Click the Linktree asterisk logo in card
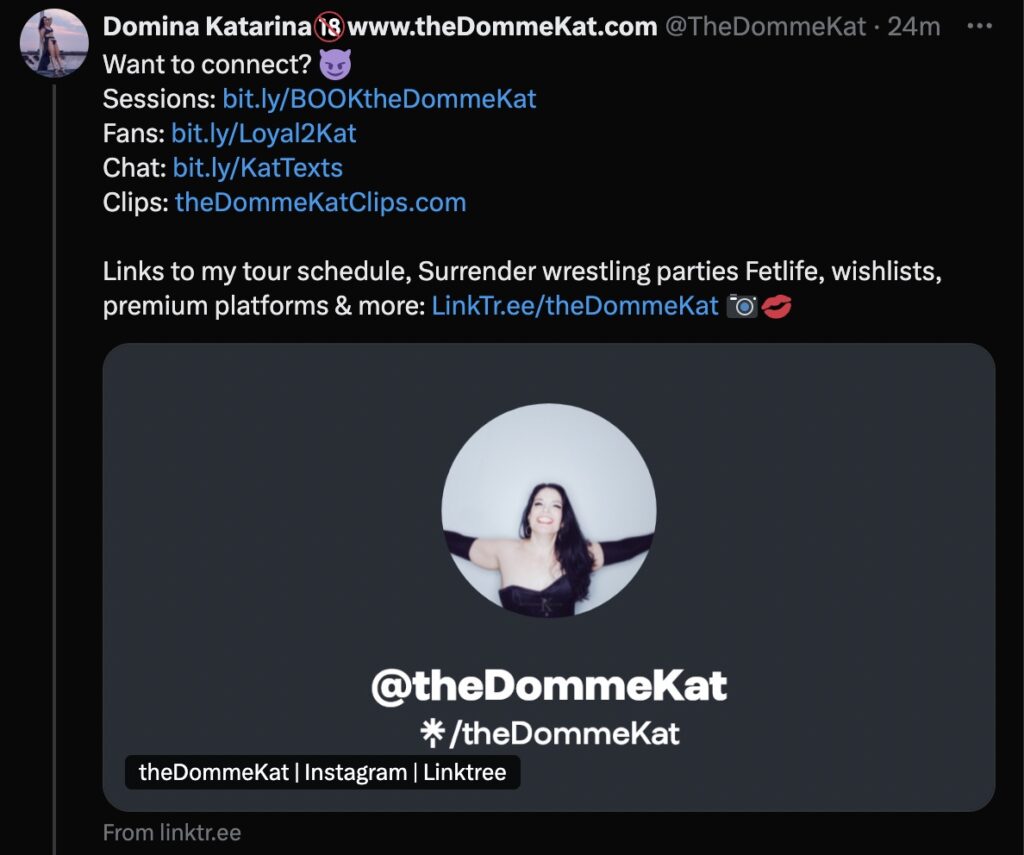This screenshot has width=1024, height=855. click(434, 733)
